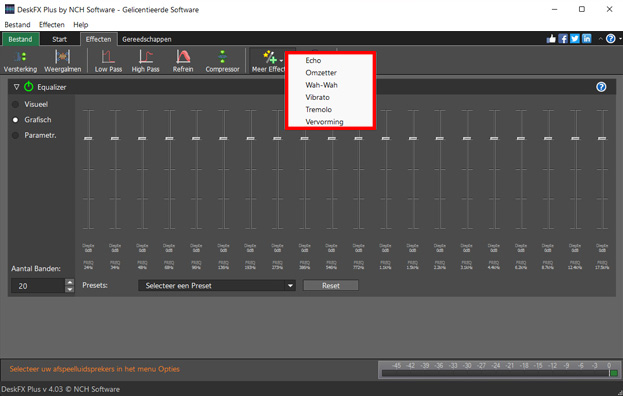
Task: Open the Versterking amplify effect
Action: click(x=20, y=61)
